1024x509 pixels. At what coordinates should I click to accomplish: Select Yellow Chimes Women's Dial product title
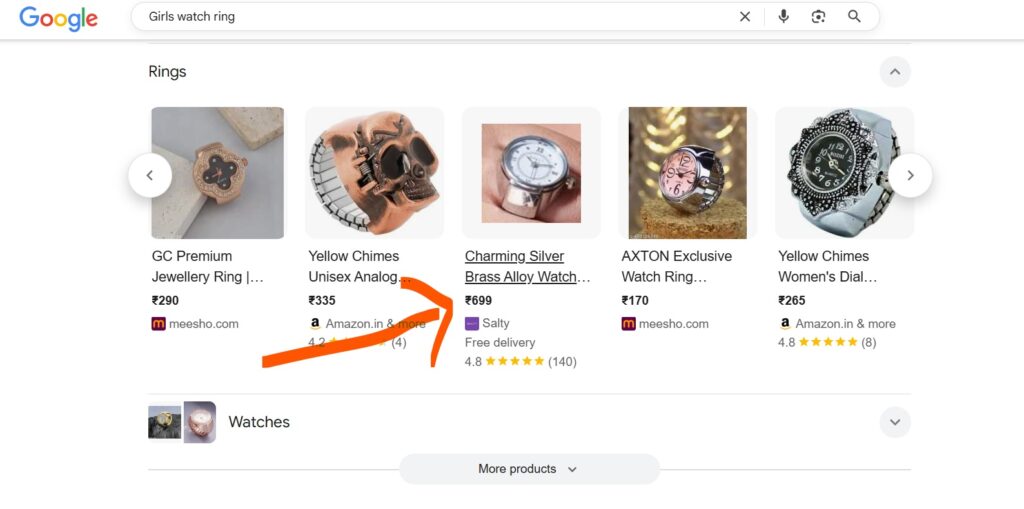coord(827,266)
